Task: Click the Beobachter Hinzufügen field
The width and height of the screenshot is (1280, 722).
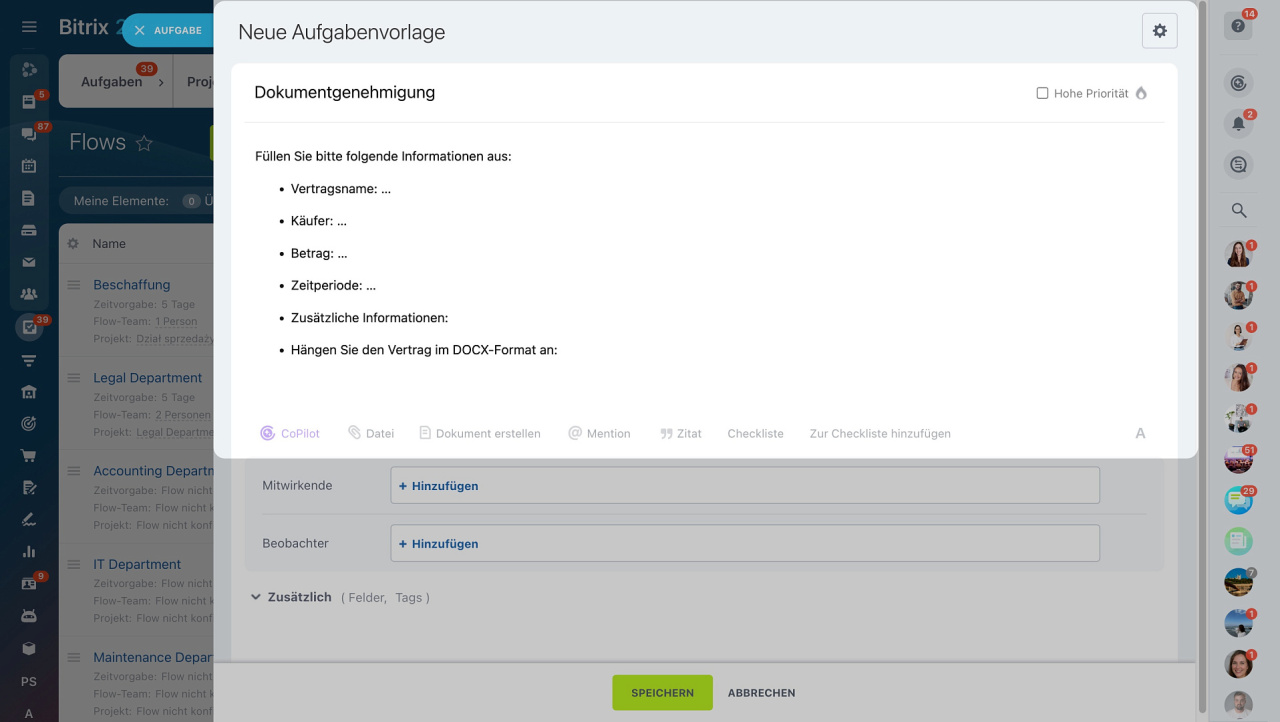Action: [x=439, y=543]
